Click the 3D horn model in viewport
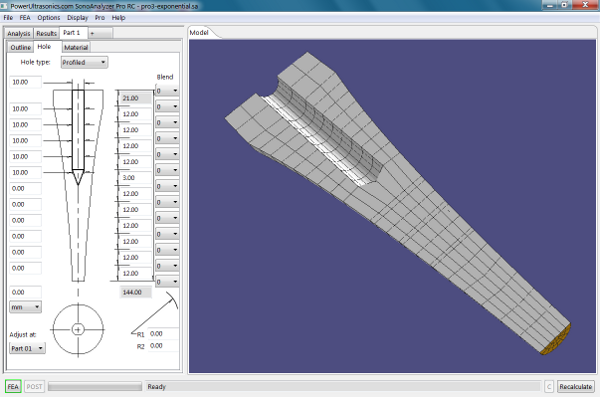 coord(398,203)
